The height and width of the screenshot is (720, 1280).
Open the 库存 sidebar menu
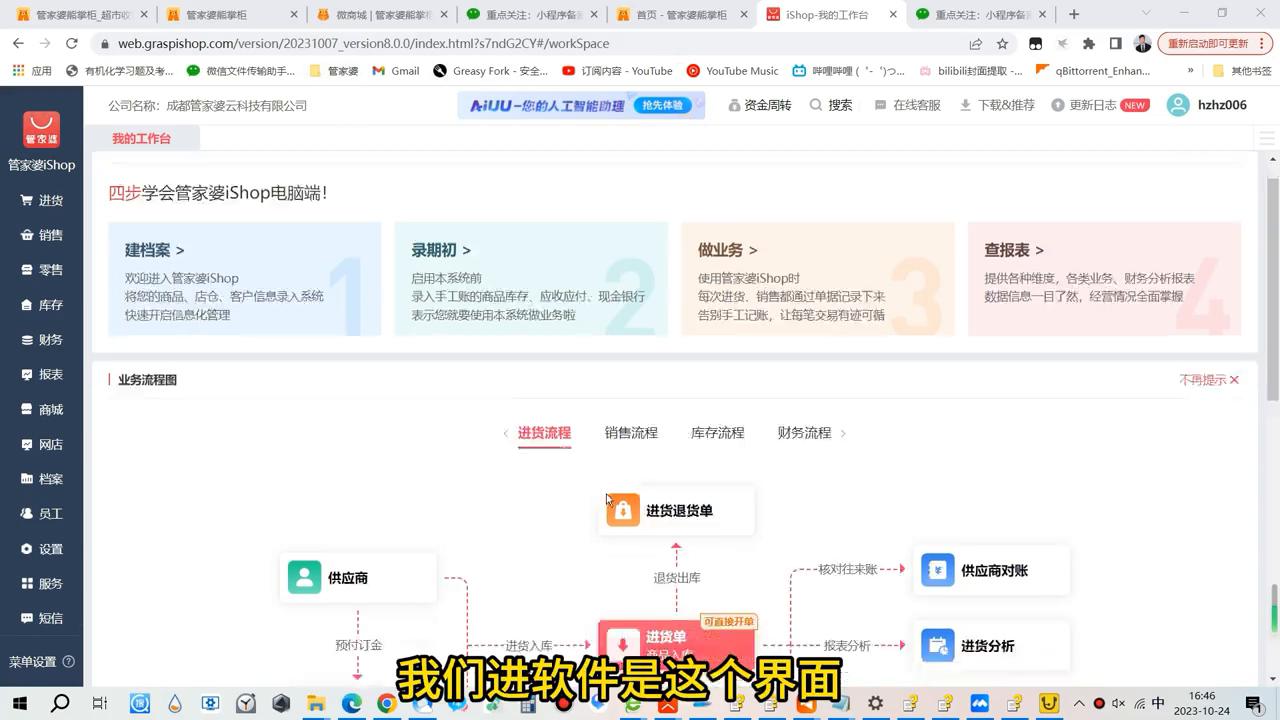coord(41,305)
